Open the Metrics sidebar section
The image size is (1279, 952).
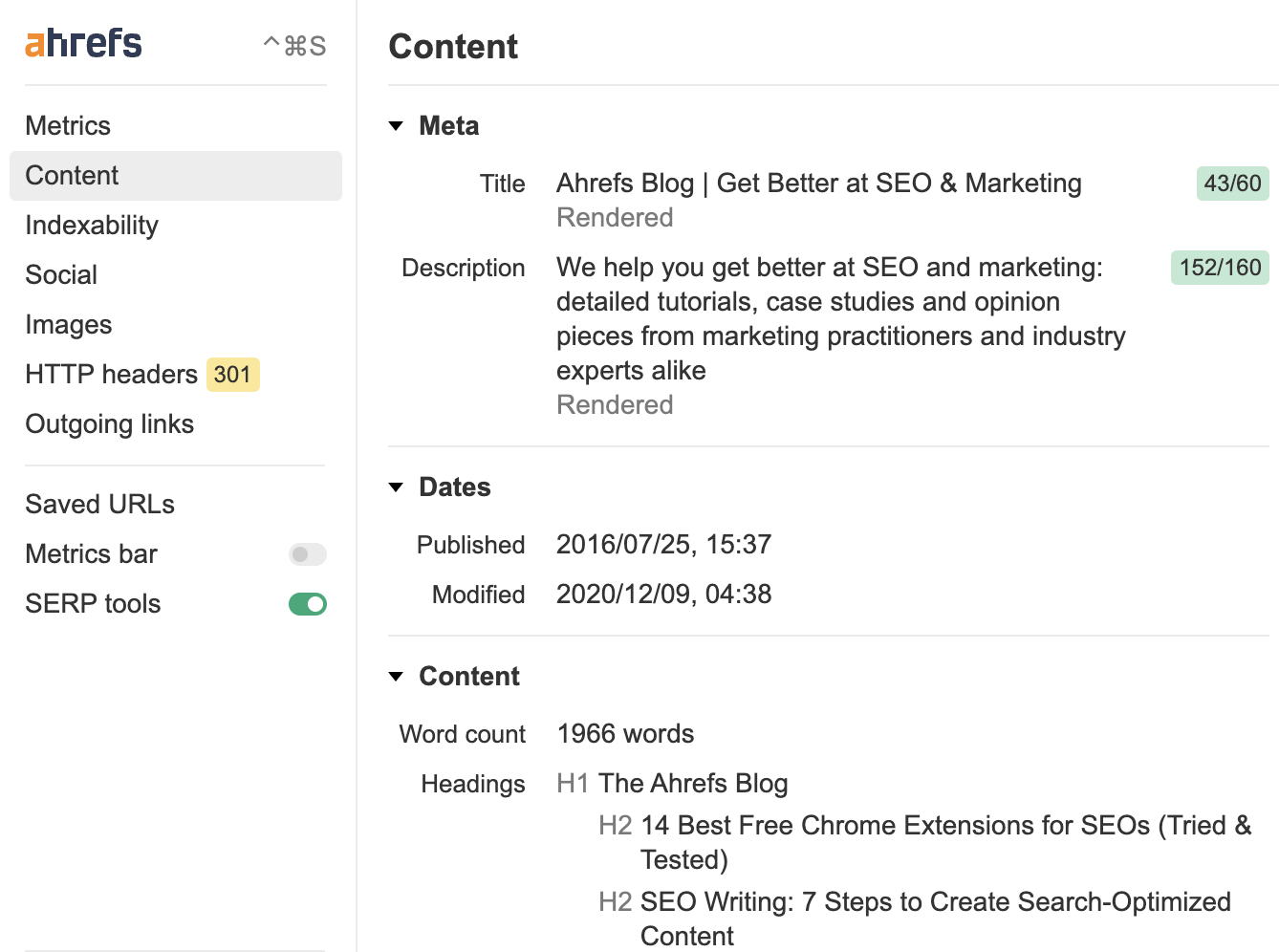tap(67, 125)
